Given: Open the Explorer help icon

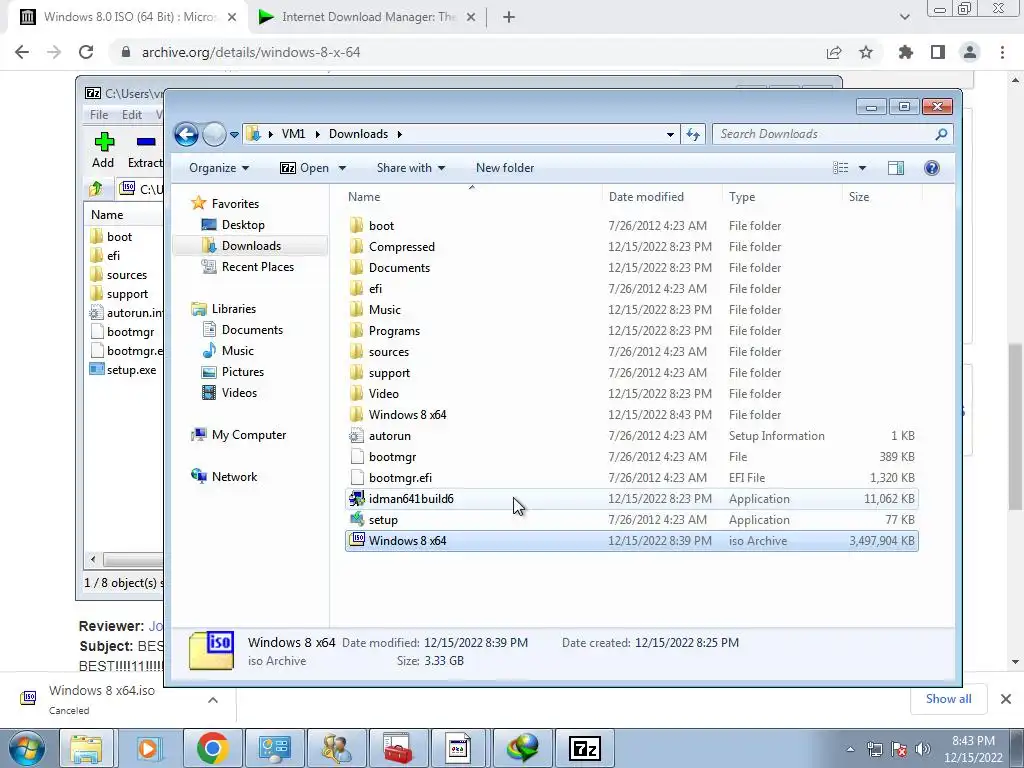Looking at the screenshot, I should pyautogui.click(x=932, y=168).
